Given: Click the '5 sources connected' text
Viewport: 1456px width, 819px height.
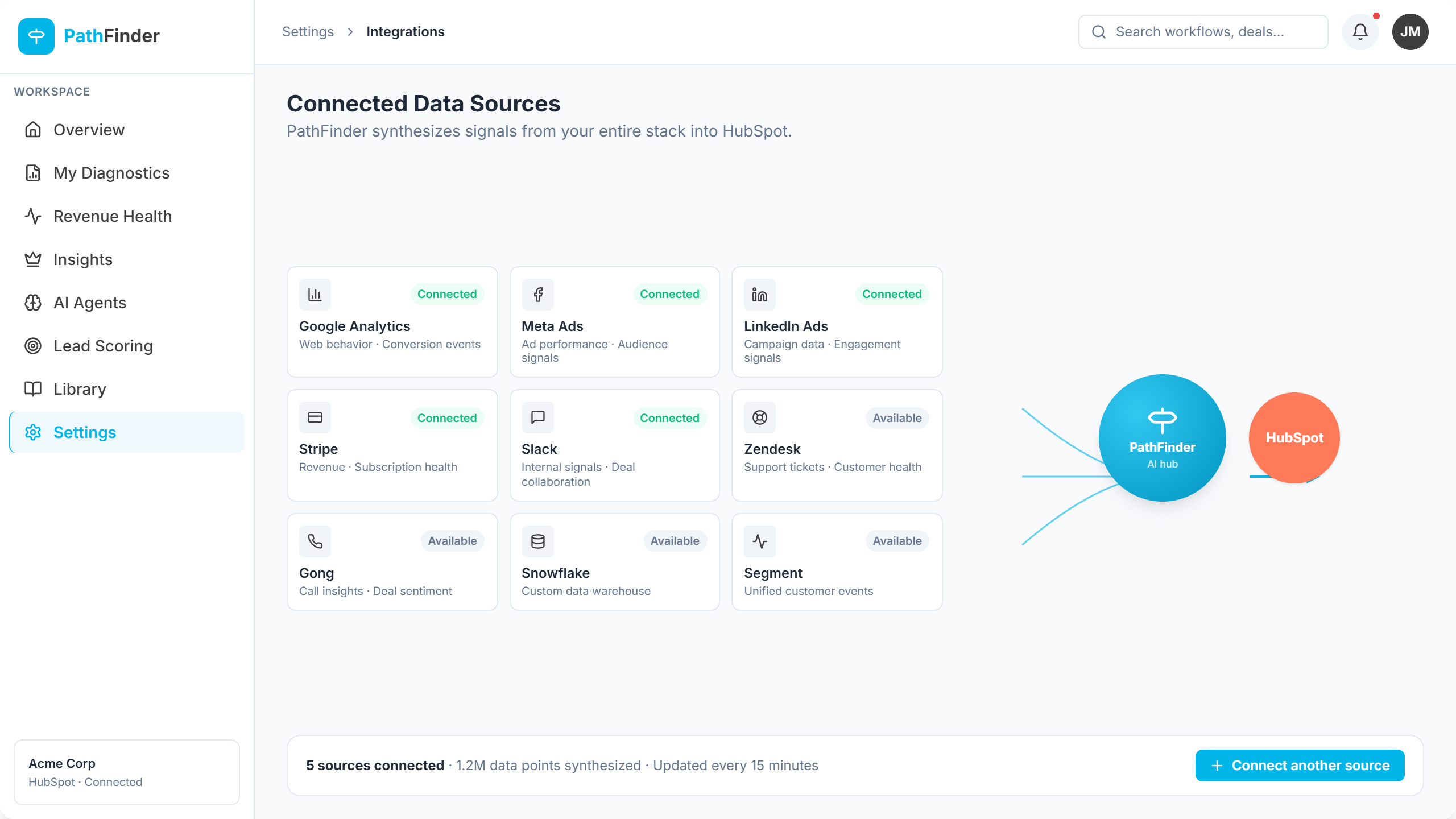Looking at the screenshot, I should point(375,766).
